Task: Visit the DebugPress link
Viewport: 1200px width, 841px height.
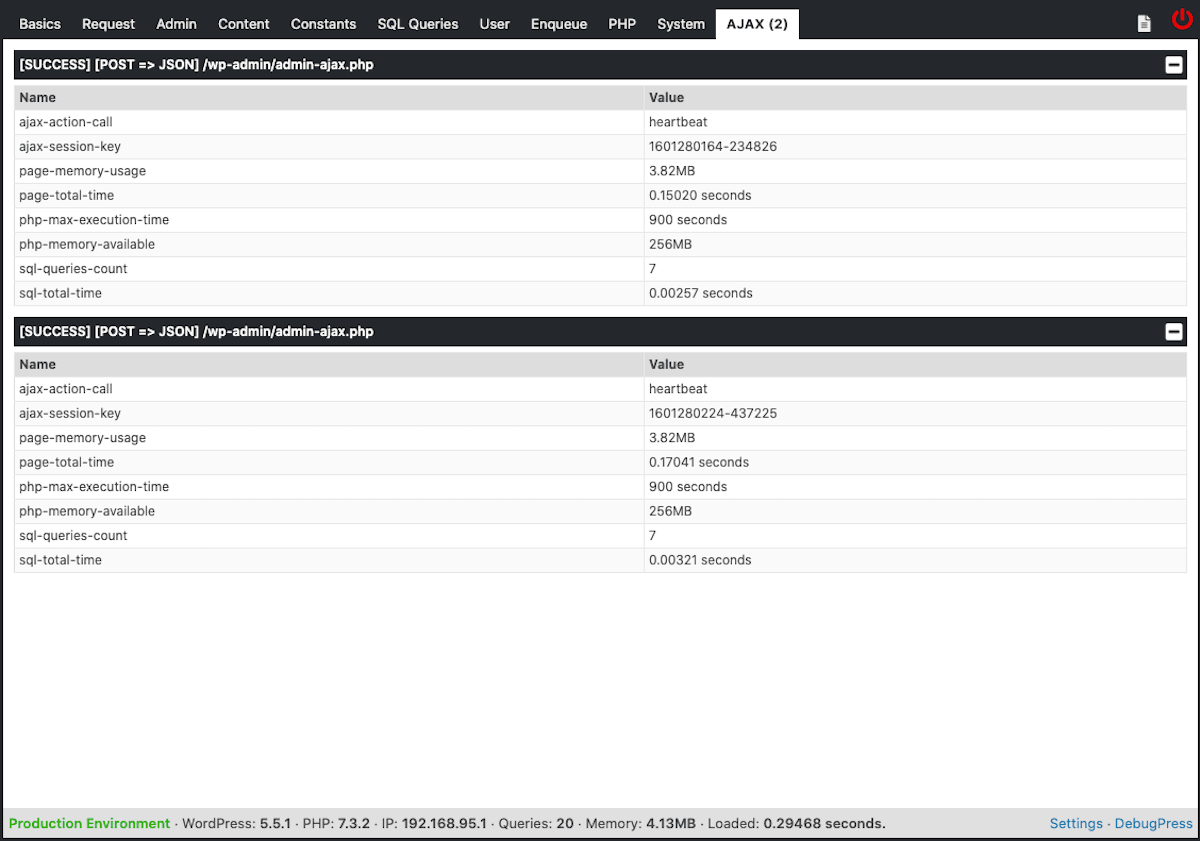Action: [x=1153, y=823]
